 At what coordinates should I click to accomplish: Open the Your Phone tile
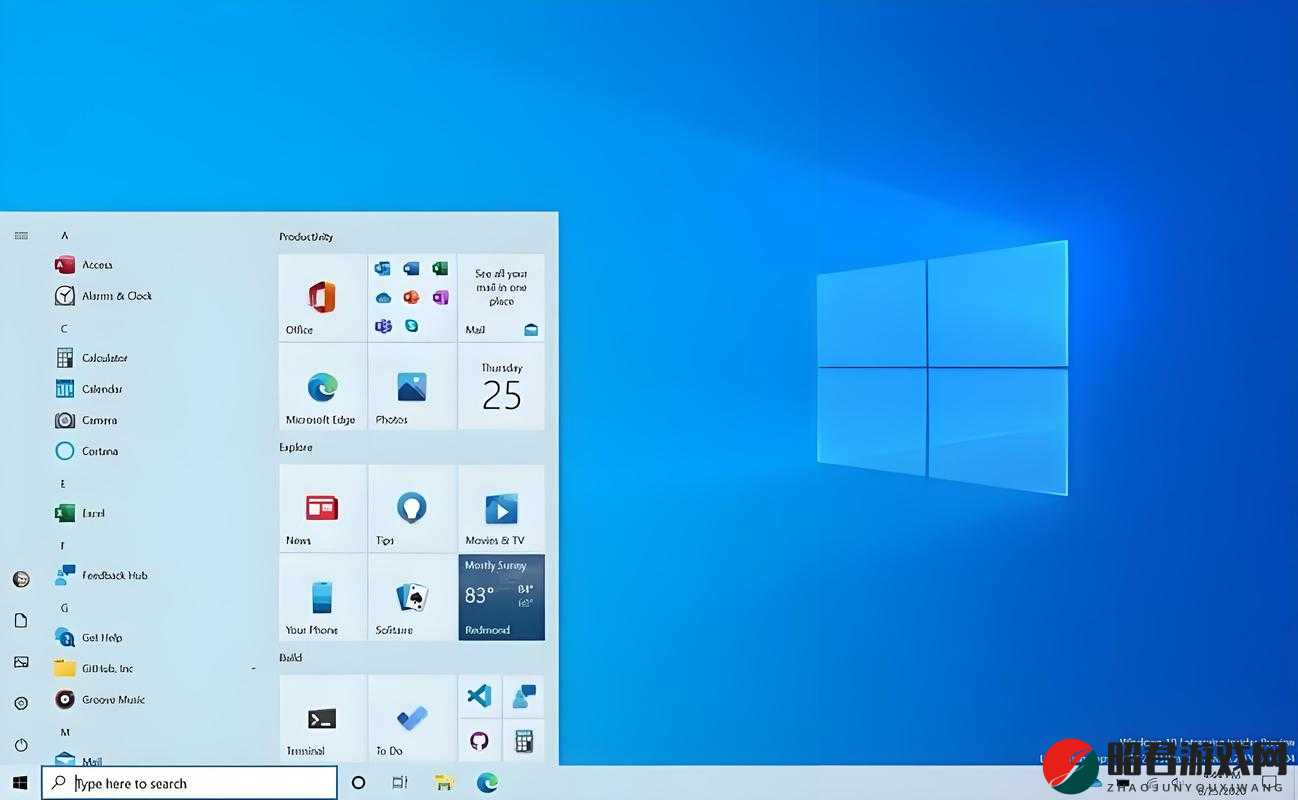[322, 597]
